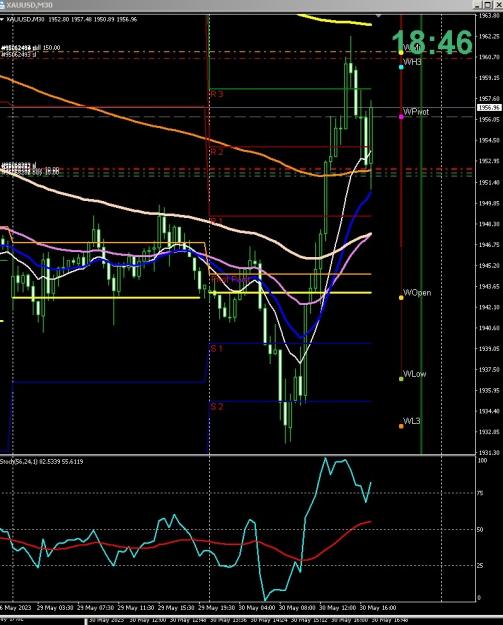The image size is (503, 625).
Task: Select the orange WL3 level dot
Action: (x=401, y=426)
